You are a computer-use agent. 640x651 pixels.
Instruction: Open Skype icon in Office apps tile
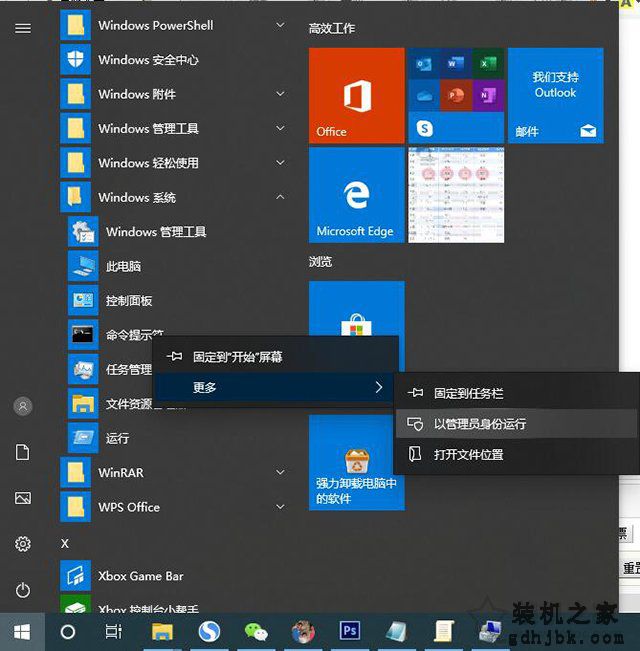(424, 128)
